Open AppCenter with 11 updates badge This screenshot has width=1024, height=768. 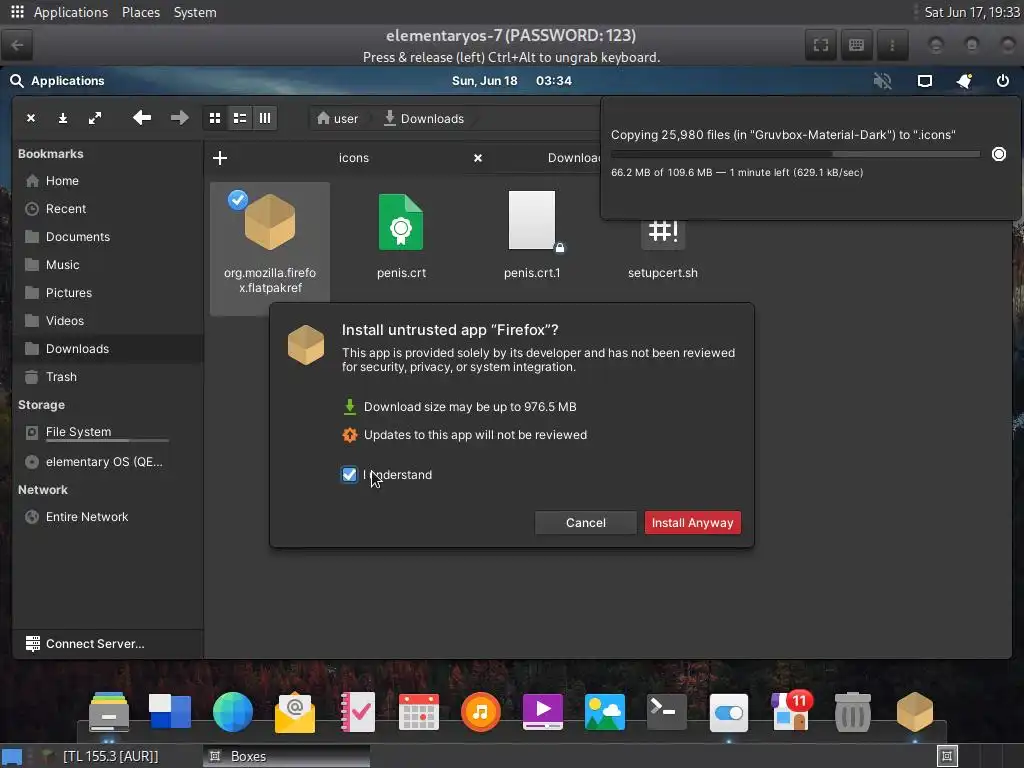pos(791,710)
